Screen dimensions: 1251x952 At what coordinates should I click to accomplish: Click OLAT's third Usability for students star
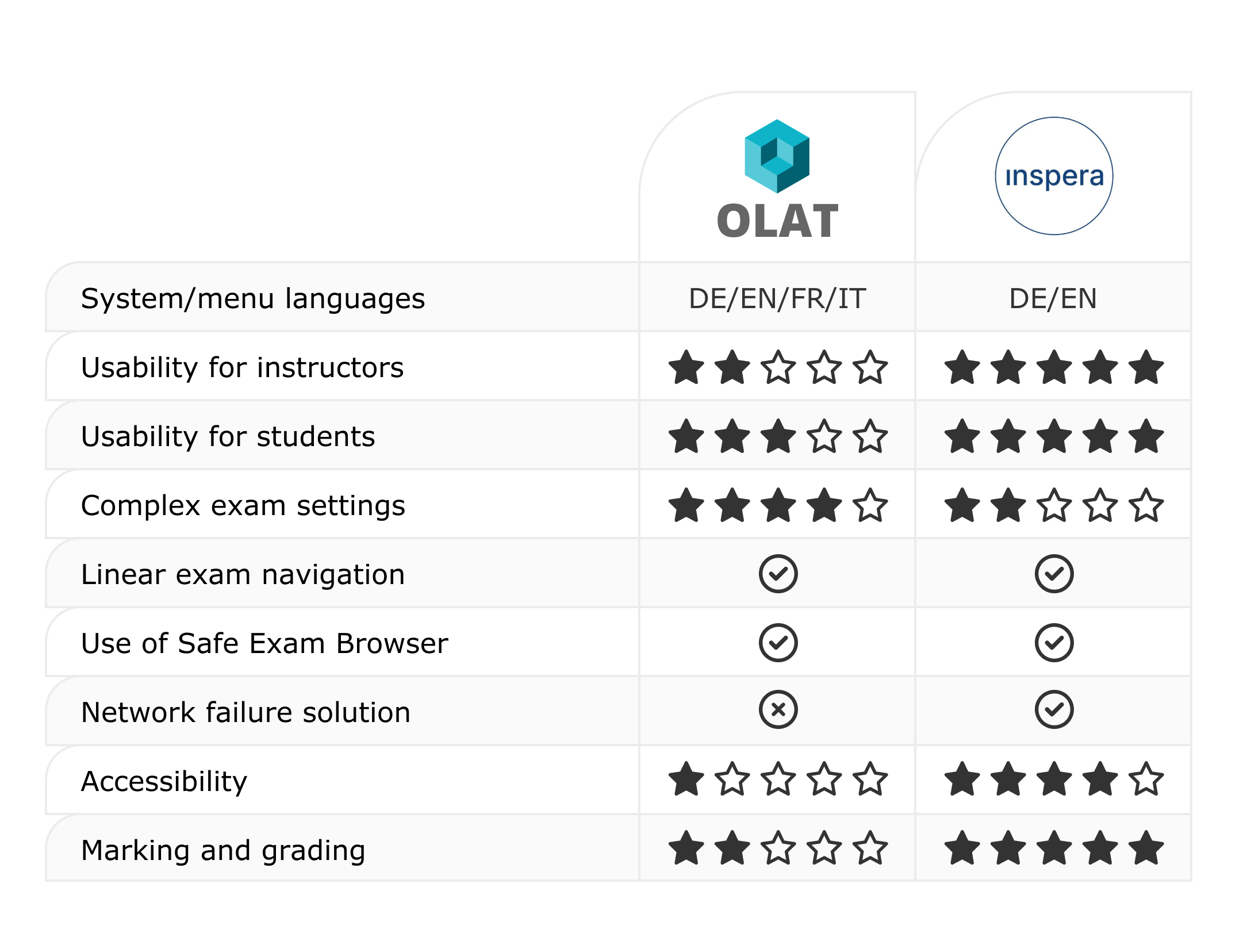pyautogui.click(x=778, y=436)
